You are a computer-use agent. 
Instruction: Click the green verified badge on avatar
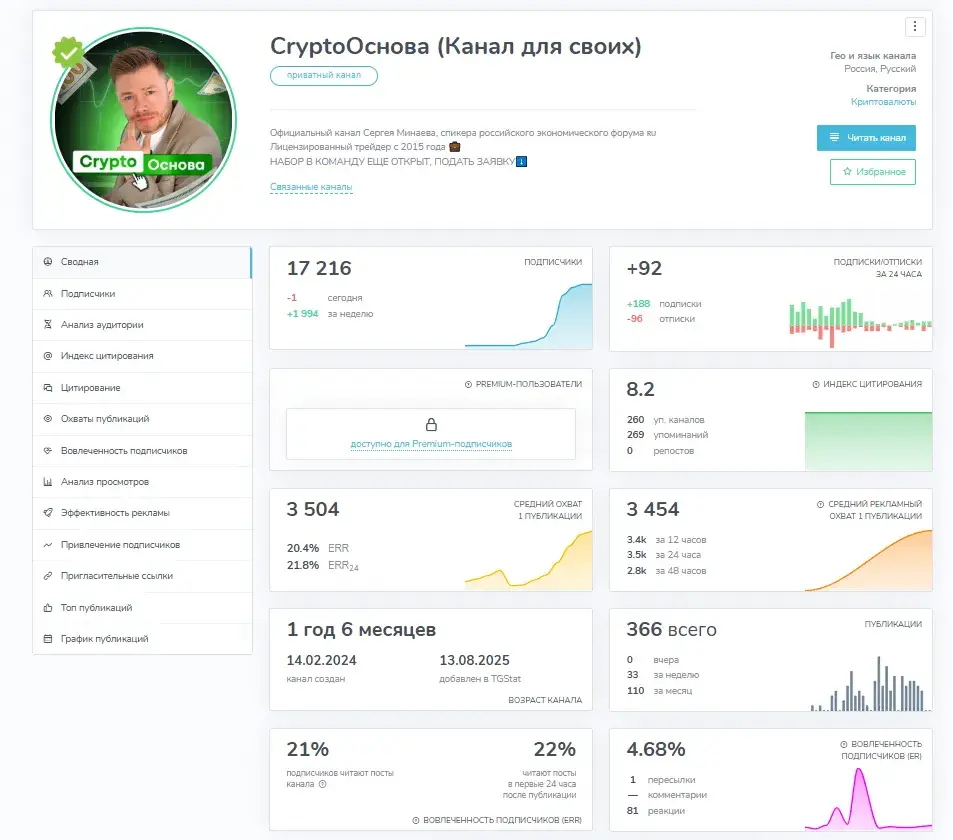click(68, 52)
